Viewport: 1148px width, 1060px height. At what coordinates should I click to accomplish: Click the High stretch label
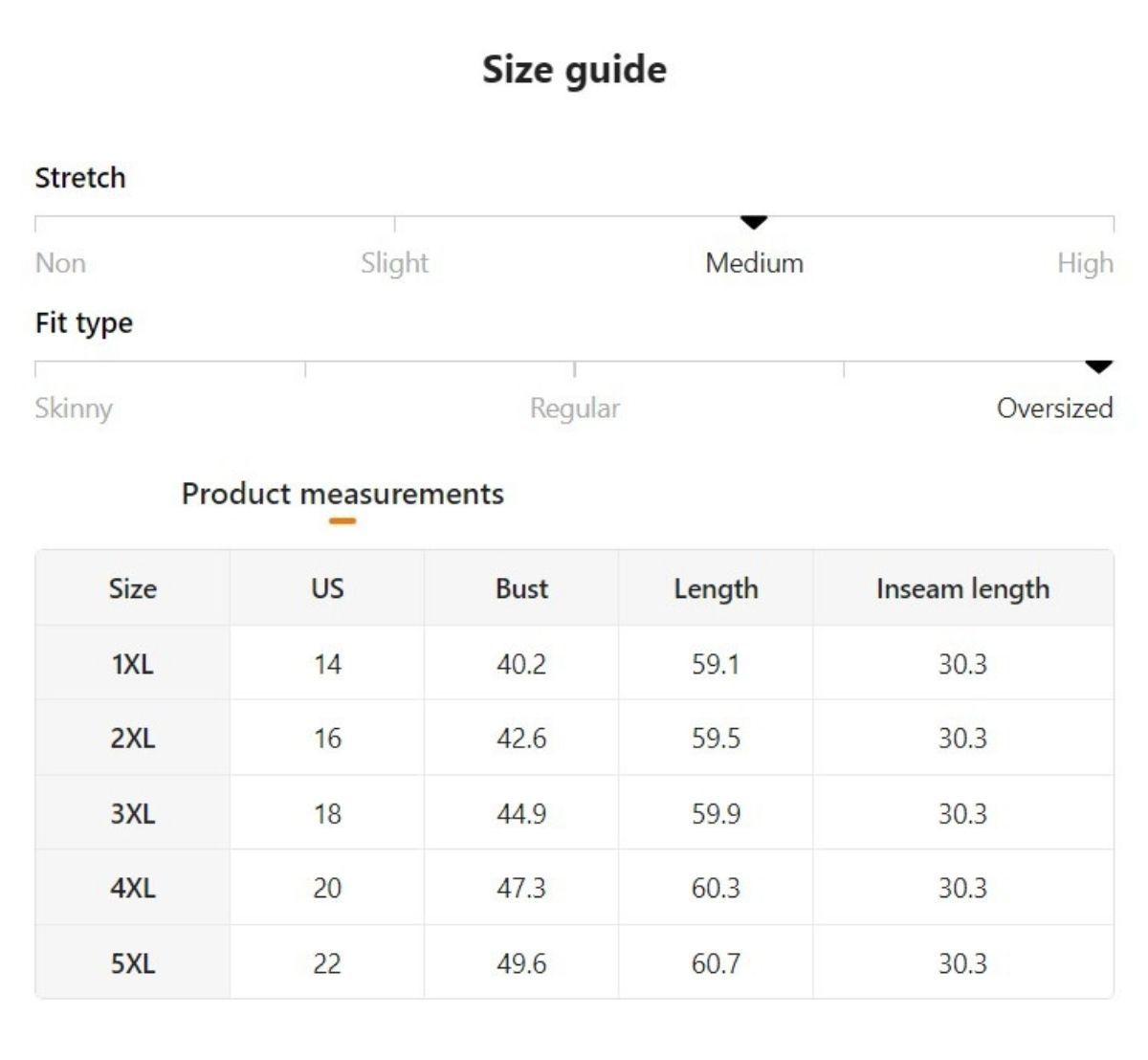click(x=1085, y=263)
